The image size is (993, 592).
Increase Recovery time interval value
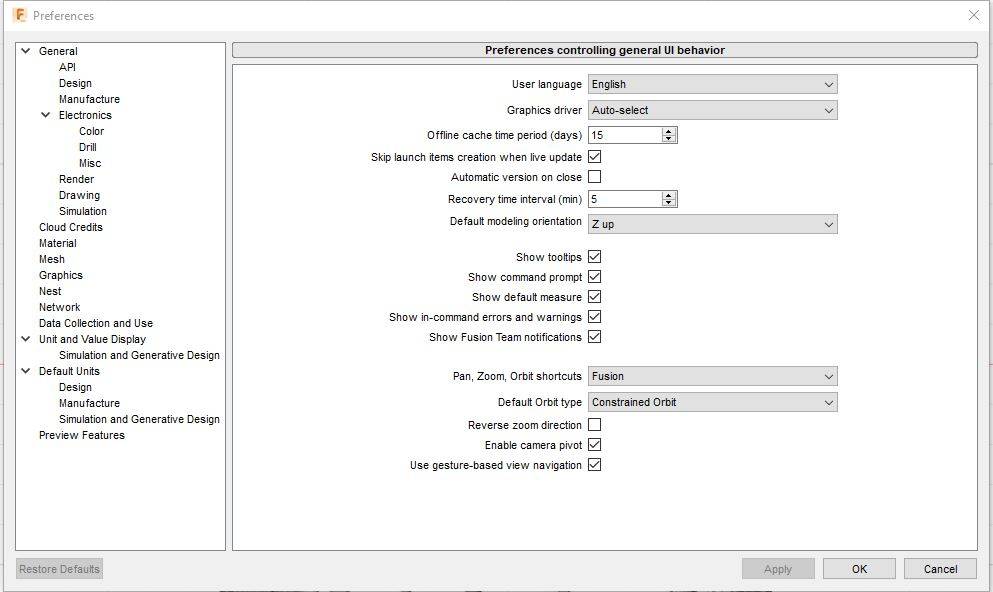[x=669, y=196]
